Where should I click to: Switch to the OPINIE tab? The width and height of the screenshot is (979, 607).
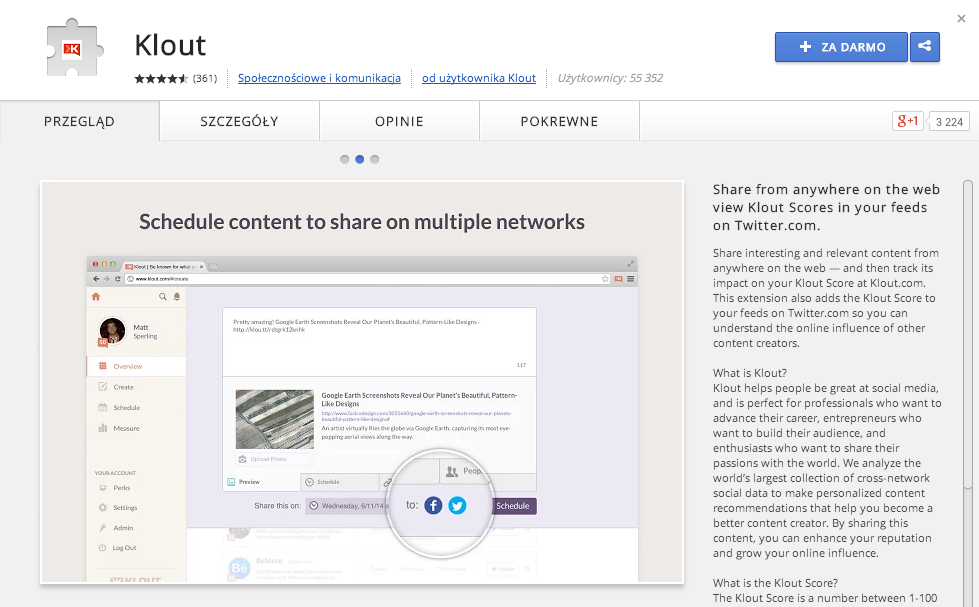pos(399,121)
